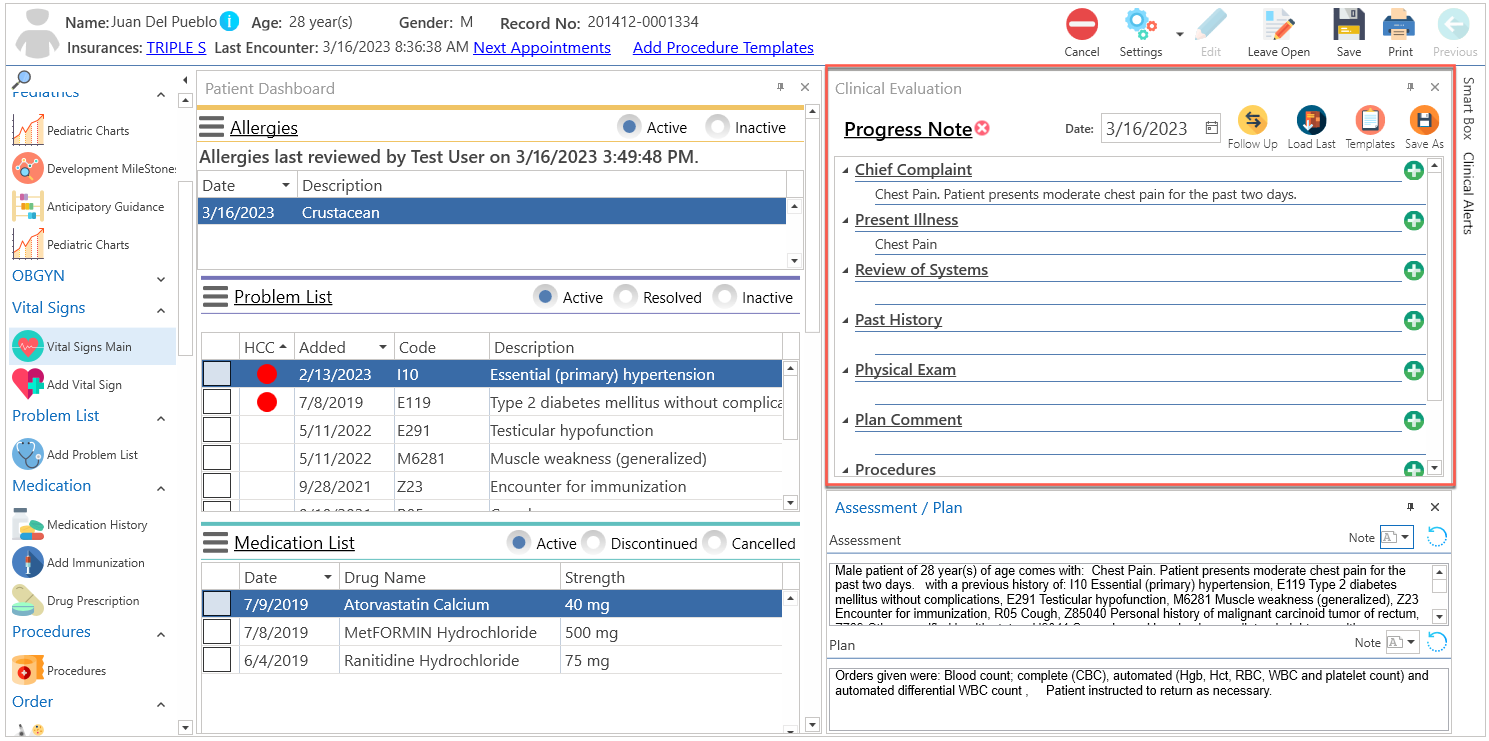
Task: Collapse the Chief Complaint section
Action: [x=843, y=169]
